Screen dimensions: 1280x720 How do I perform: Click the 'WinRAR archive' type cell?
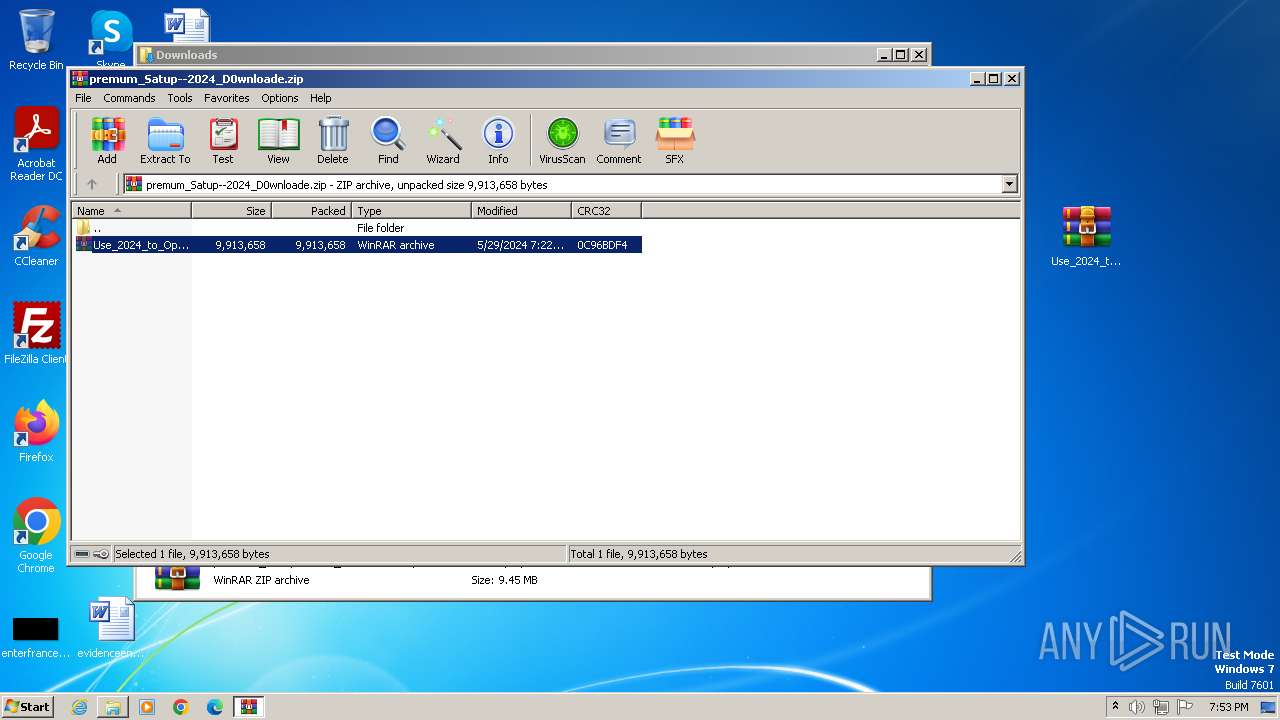tap(396, 245)
